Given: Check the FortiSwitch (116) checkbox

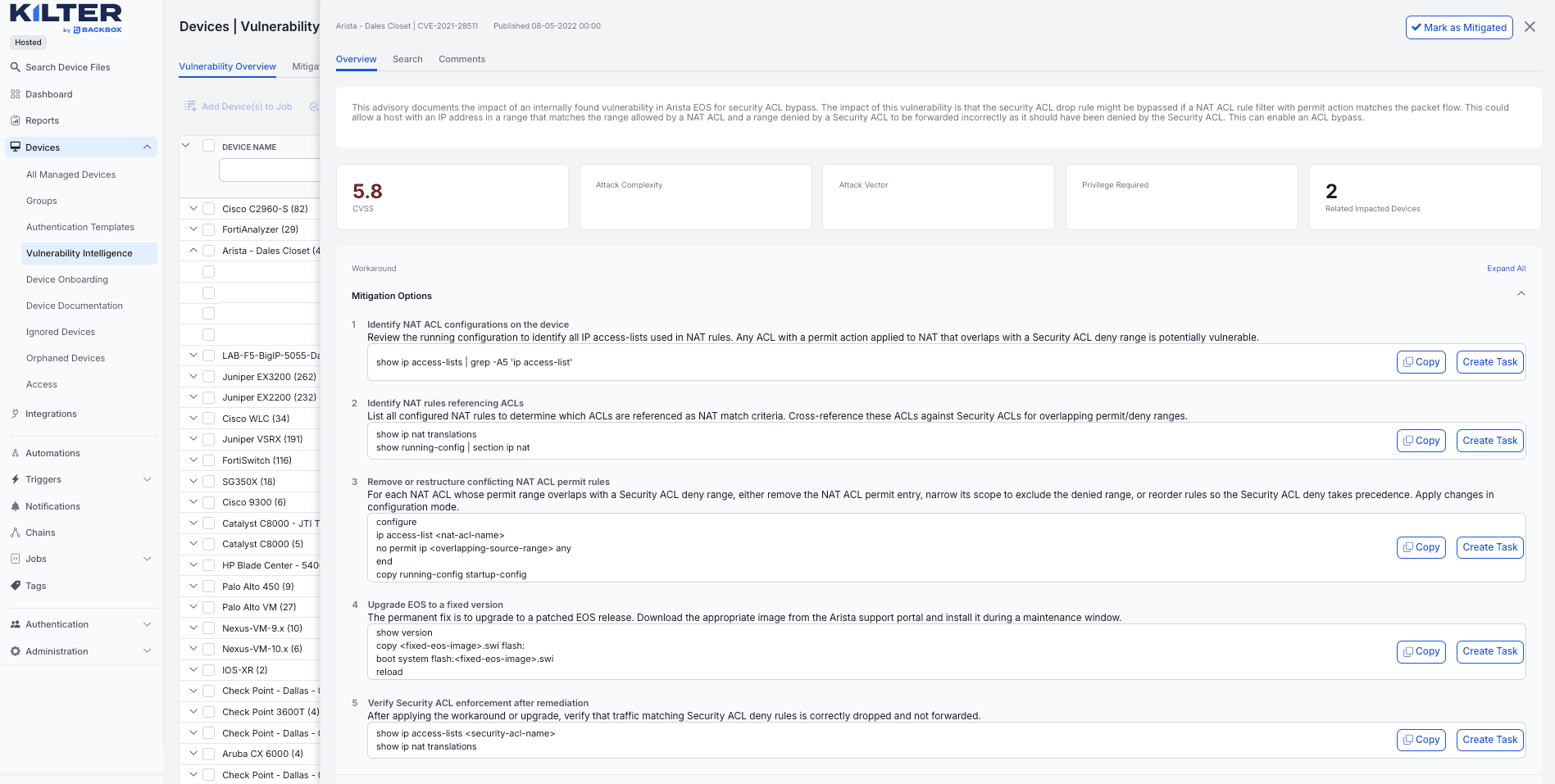Looking at the screenshot, I should (208, 460).
